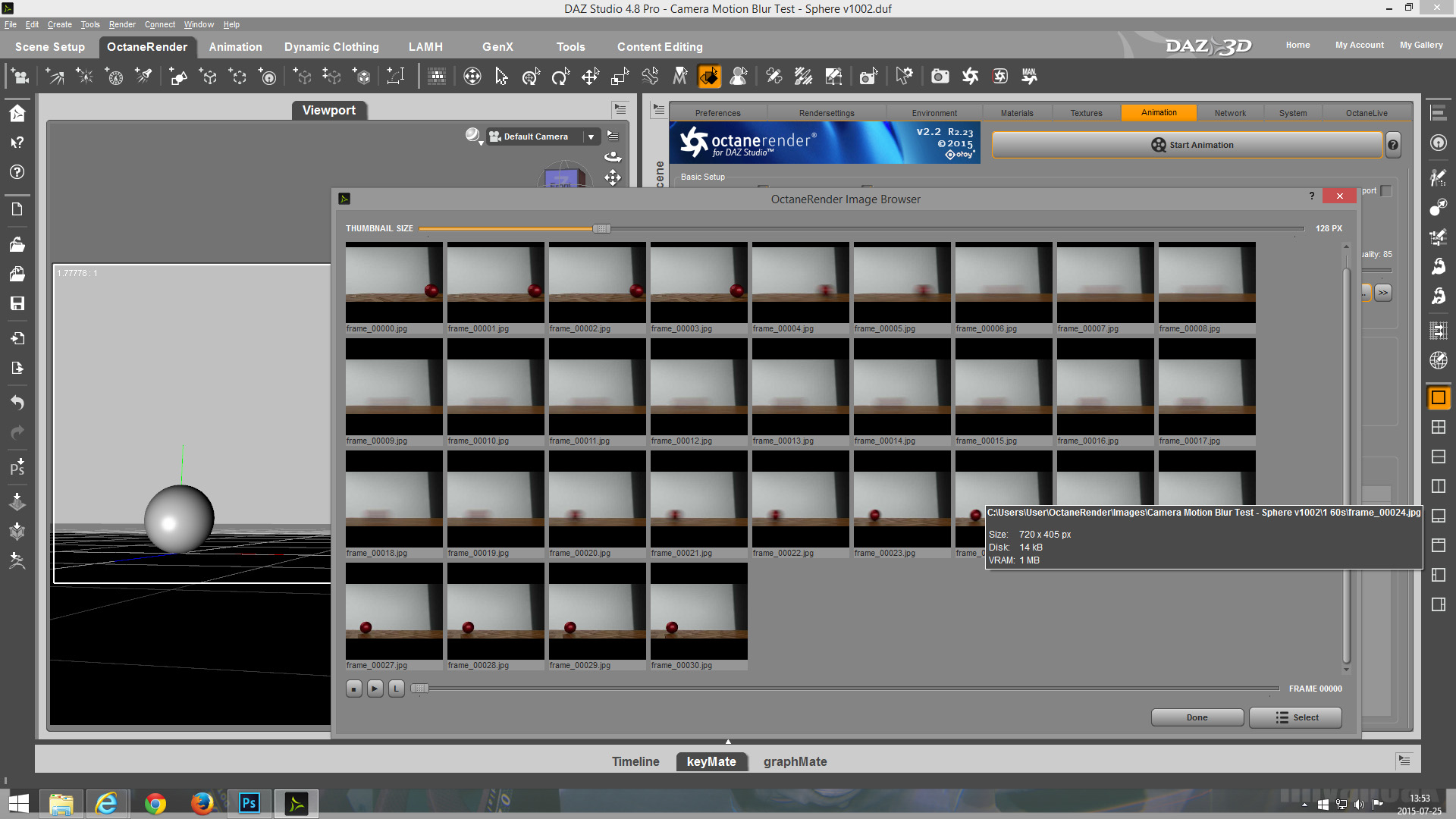Image resolution: width=1456 pixels, height=819 pixels.
Task: Click the Save file icon in left sidebar
Action: click(x=17, y=303)
